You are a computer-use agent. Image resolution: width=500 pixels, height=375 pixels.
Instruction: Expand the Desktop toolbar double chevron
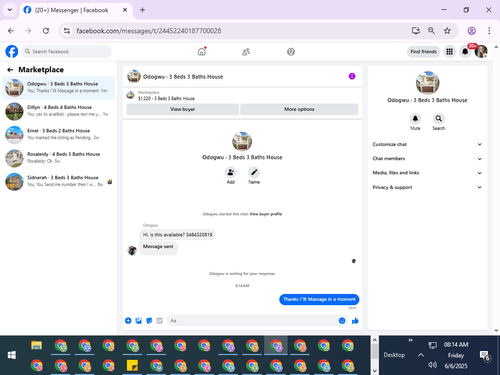click(411, 340)
